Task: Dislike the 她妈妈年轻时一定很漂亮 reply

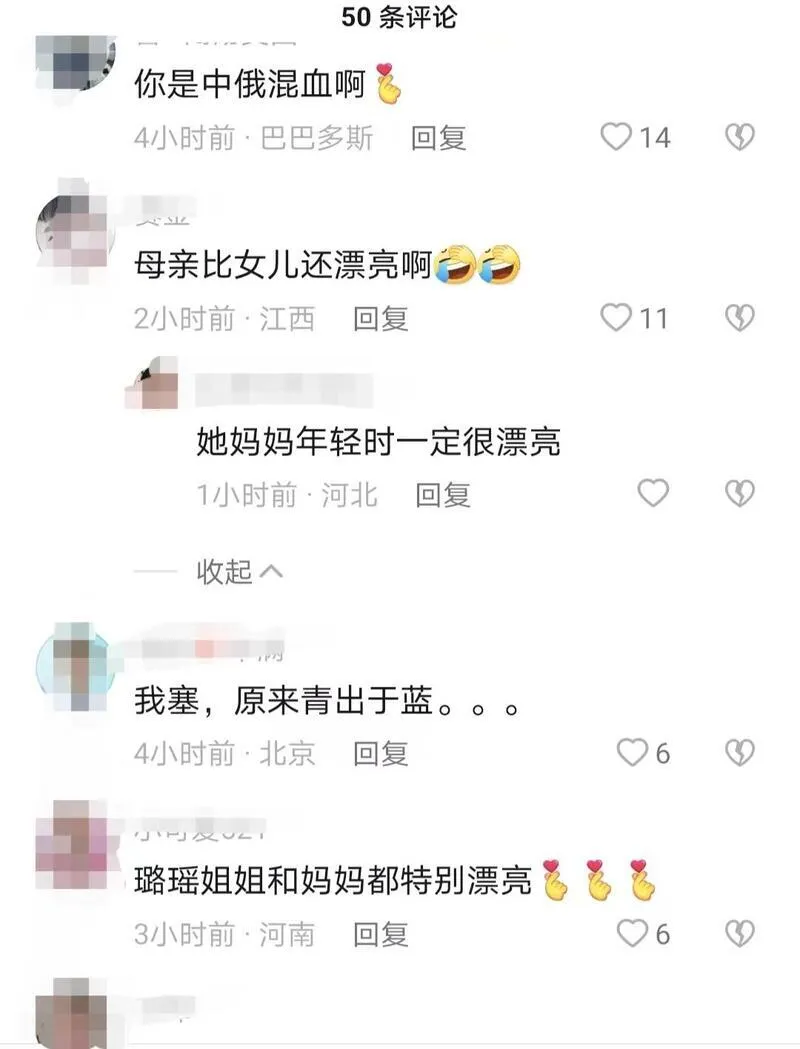Action: pyautogui.click(x=740, y=494)
